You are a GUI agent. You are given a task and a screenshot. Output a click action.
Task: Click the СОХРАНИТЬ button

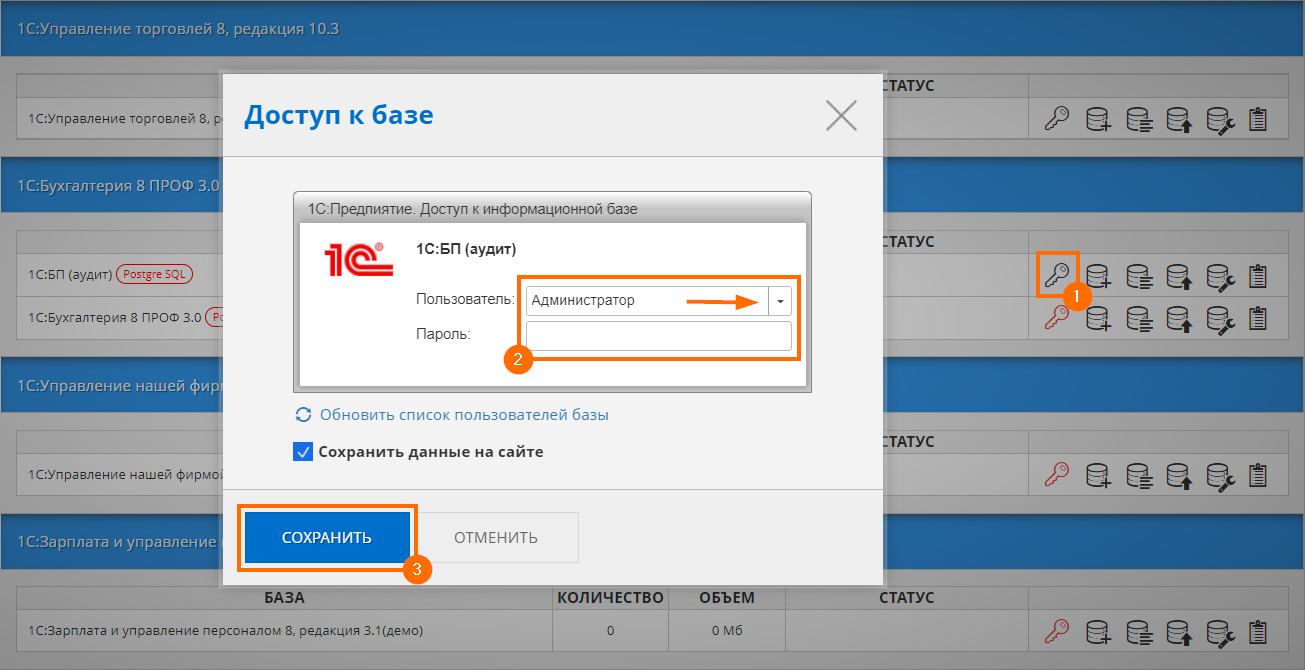pos(327,538)
